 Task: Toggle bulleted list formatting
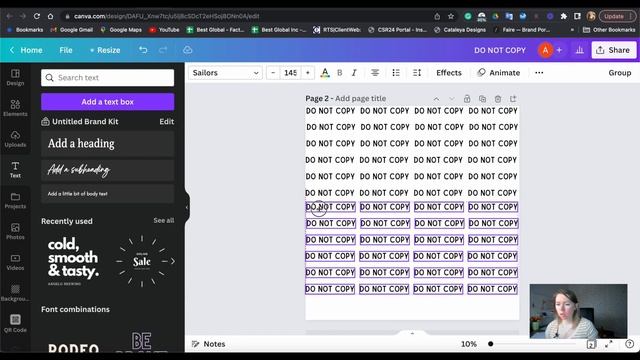pyautogui.click(x=396, y=73)
